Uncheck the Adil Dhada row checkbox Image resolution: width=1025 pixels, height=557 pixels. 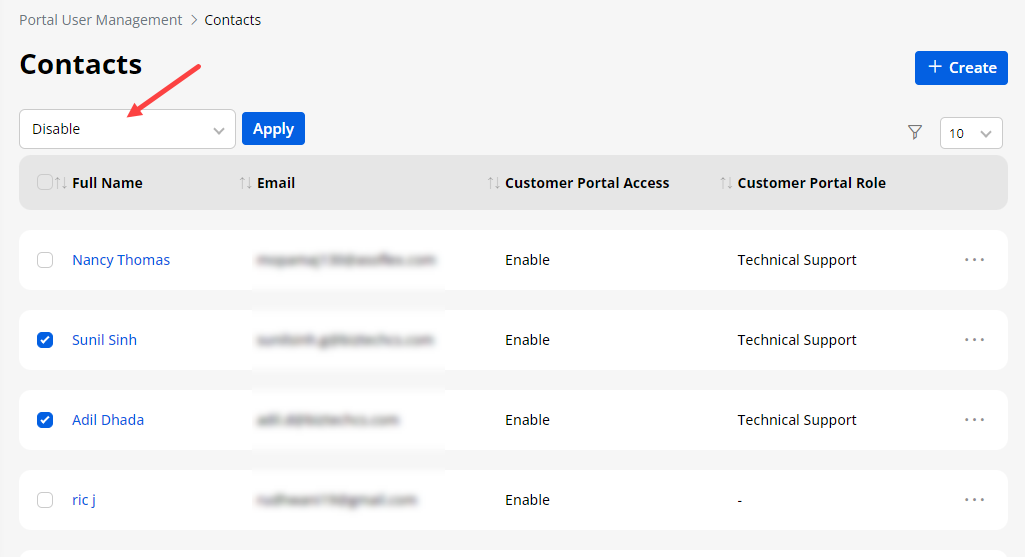pos(45,420)
